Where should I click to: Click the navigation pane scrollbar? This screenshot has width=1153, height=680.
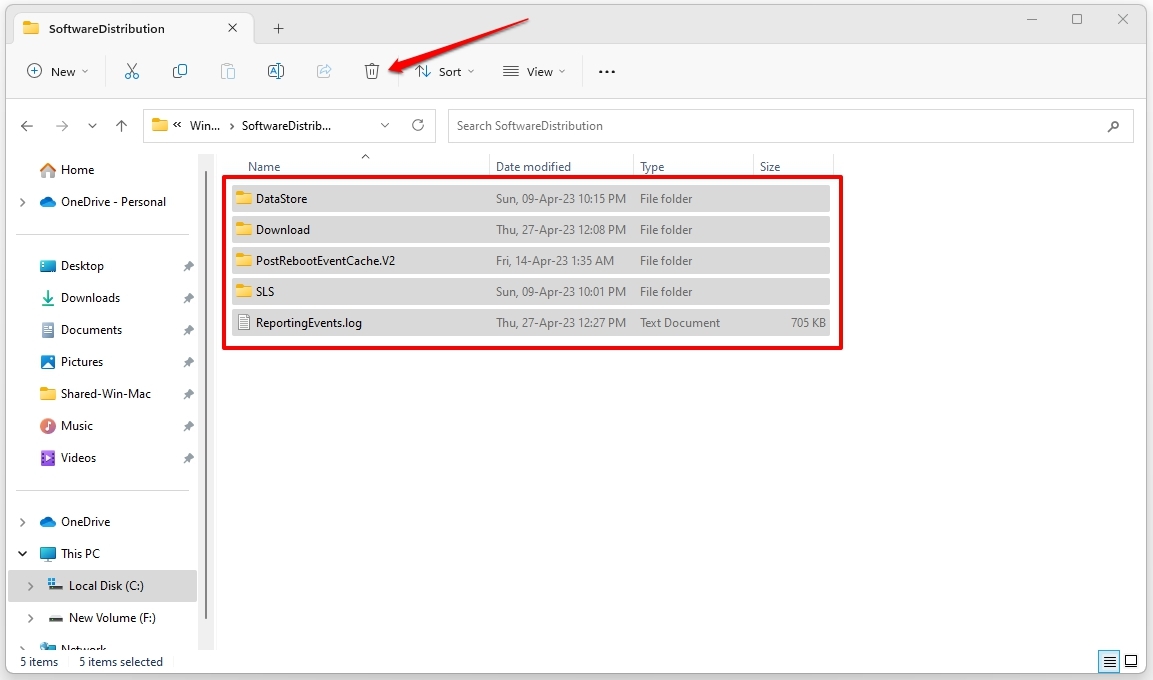click(x=206, y=396)
